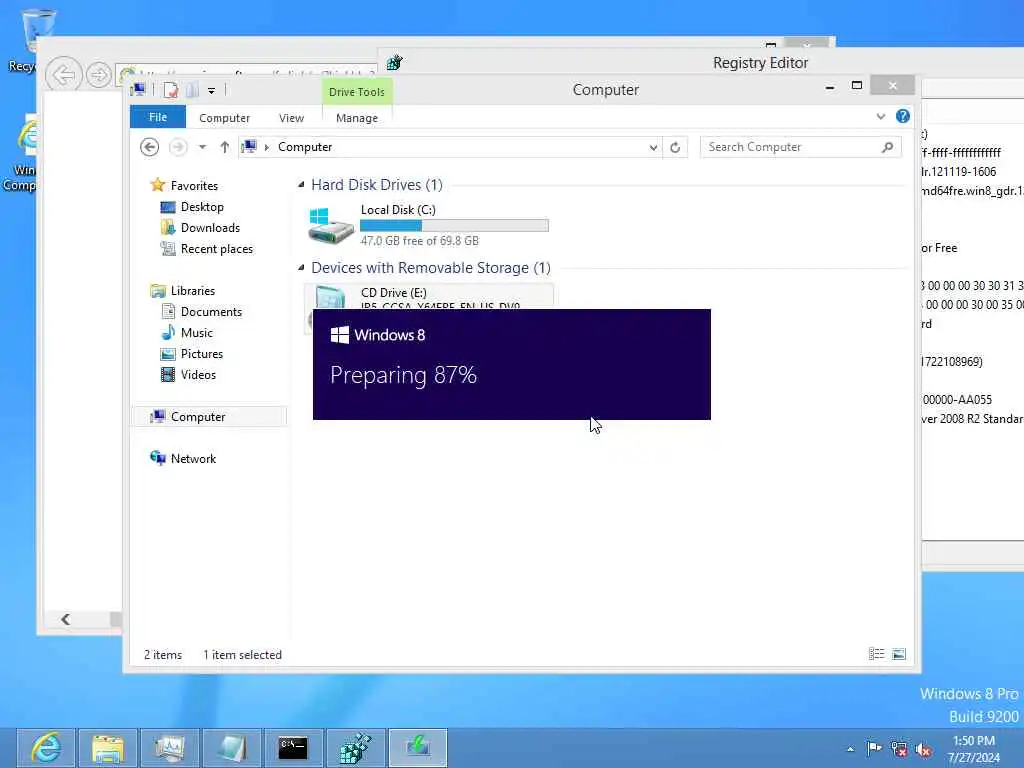This screenshot has width=1024, height=768.
Task: Select Network in the navigation pane
Action: point(193,458)
